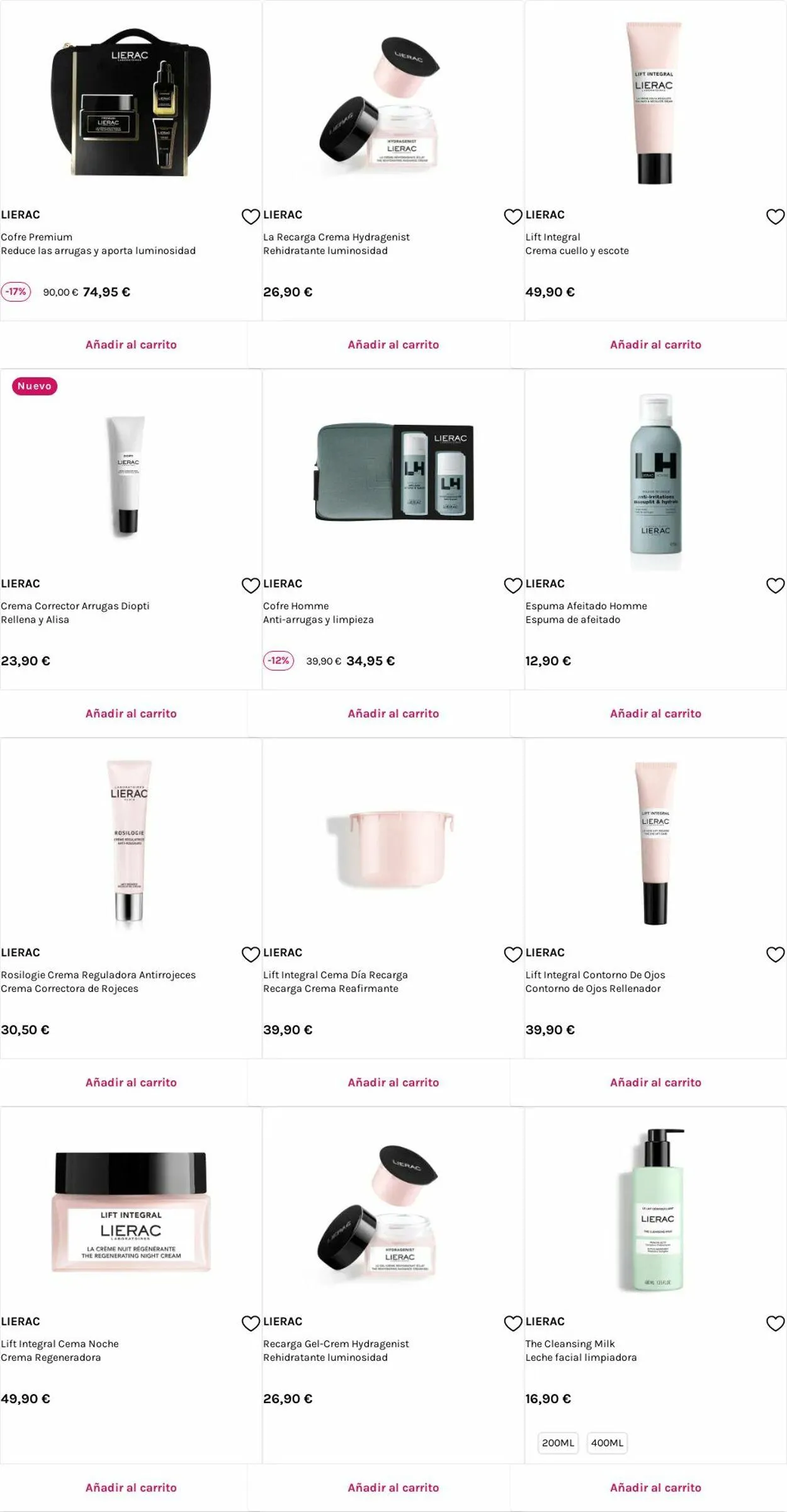Click heart icon for Lift Integral cuello cream
The width and height of the screenshot is (787, 1512).
[x=775, y=217]
